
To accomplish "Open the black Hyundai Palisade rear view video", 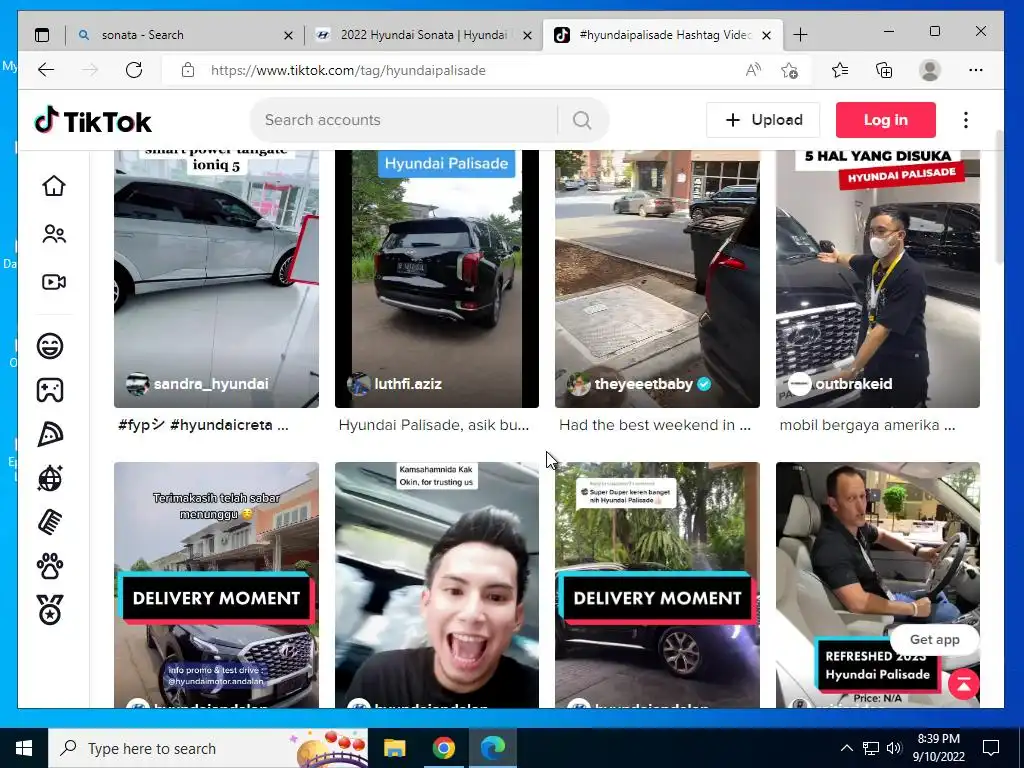I will click(437, 279).
